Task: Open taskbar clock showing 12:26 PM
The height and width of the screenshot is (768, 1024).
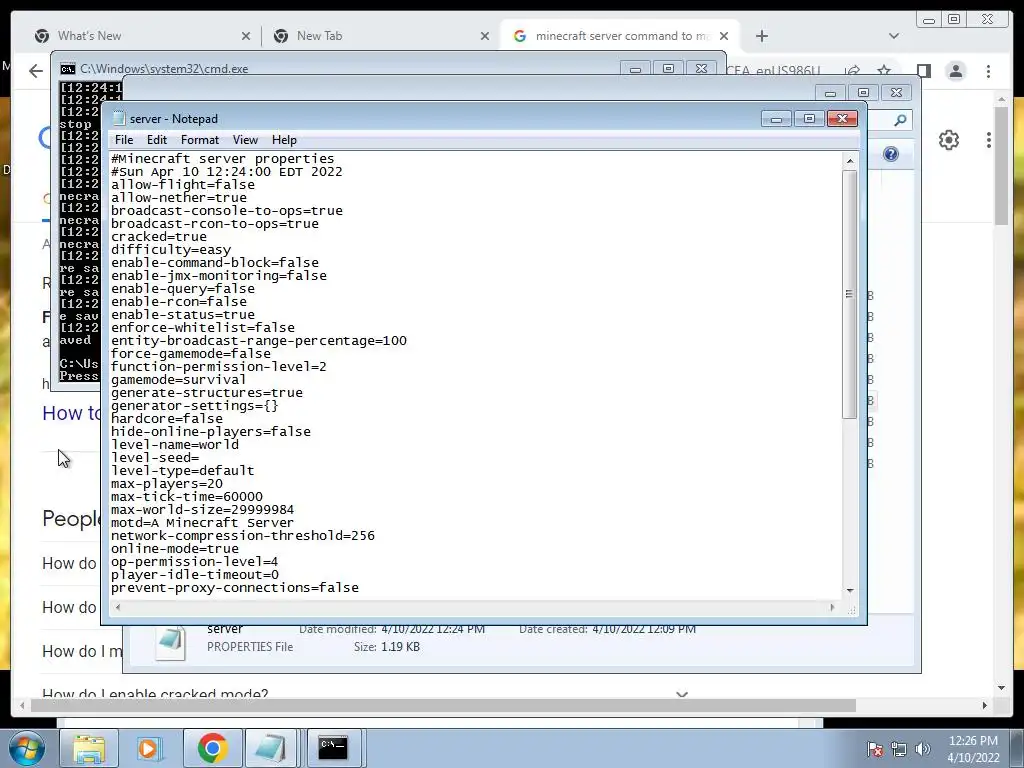Action: point(973,749)
